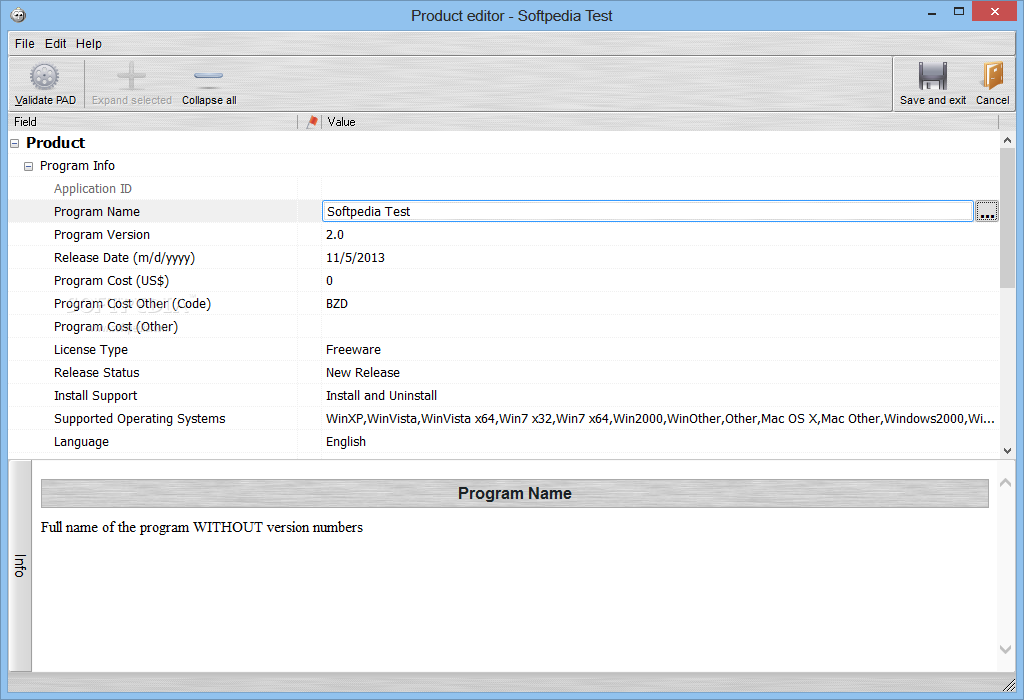The height and width of the screenshot is (700, 1024).
Task: Click the Cancel door icon
Action: (x=992, y=76)
